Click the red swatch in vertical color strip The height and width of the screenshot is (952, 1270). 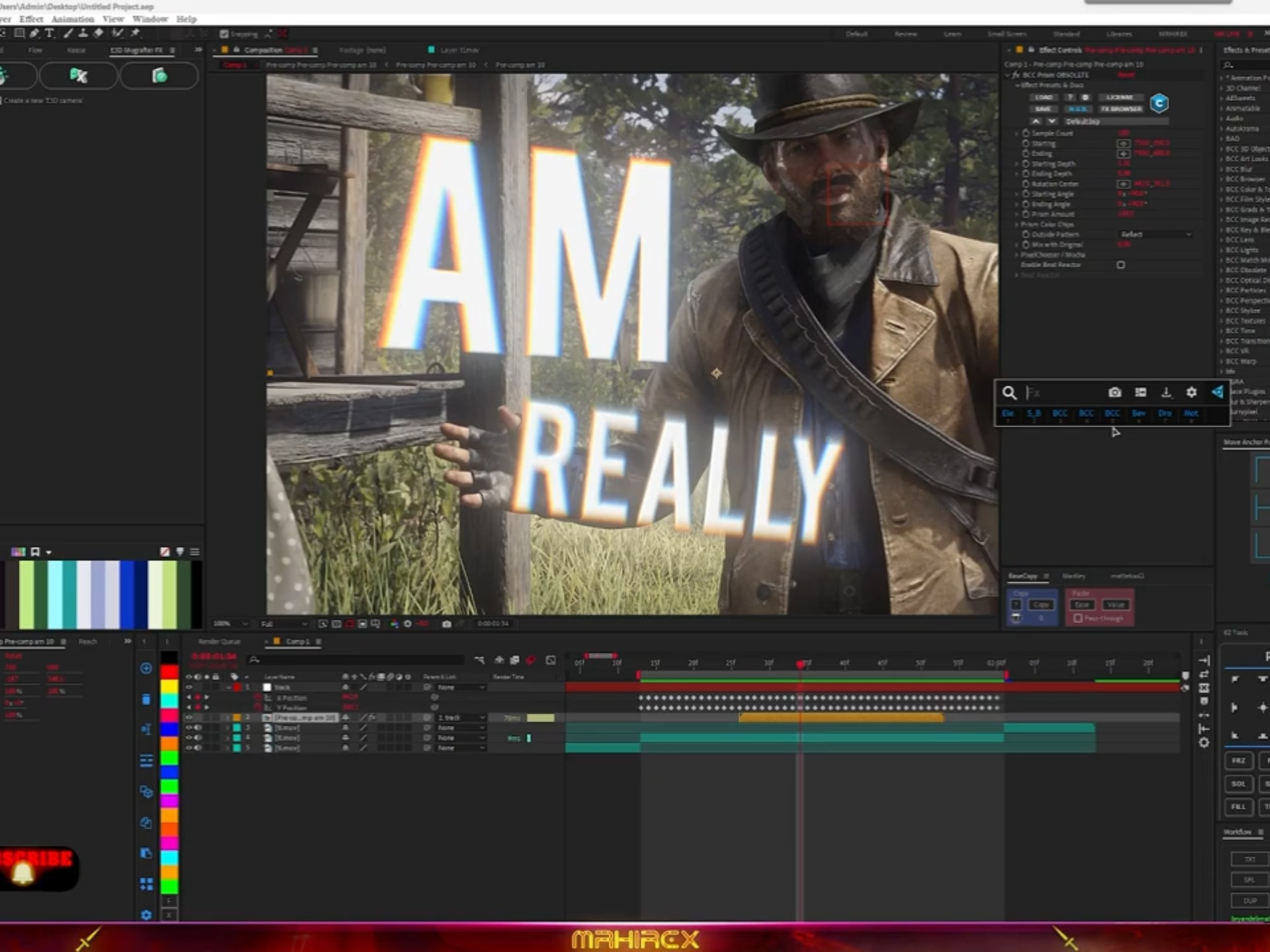tap(169, 672)
